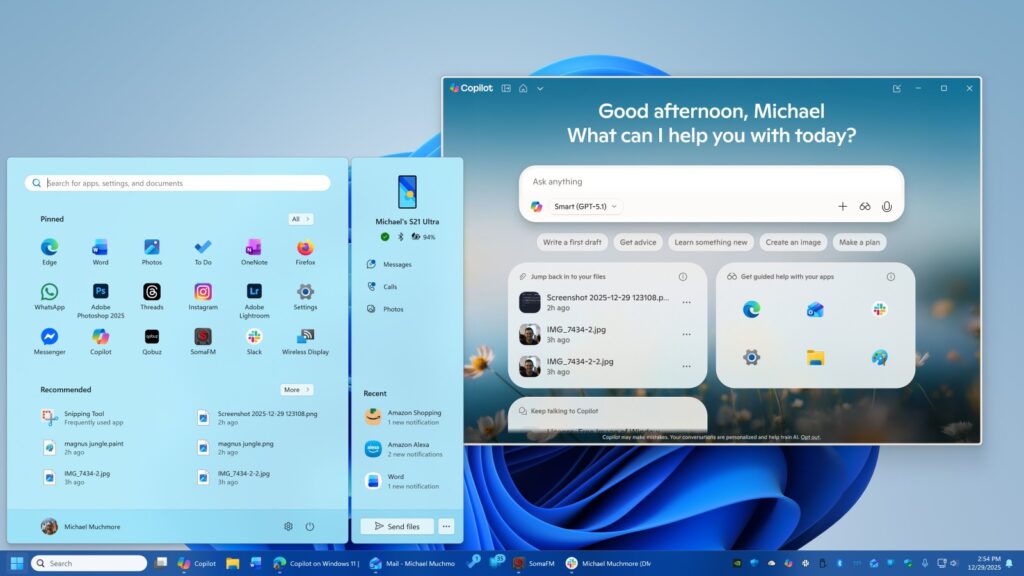Click the Copilot home icon in title bar
The width and height of the screenshot is (1024, 576).
[x=523, y=88]
